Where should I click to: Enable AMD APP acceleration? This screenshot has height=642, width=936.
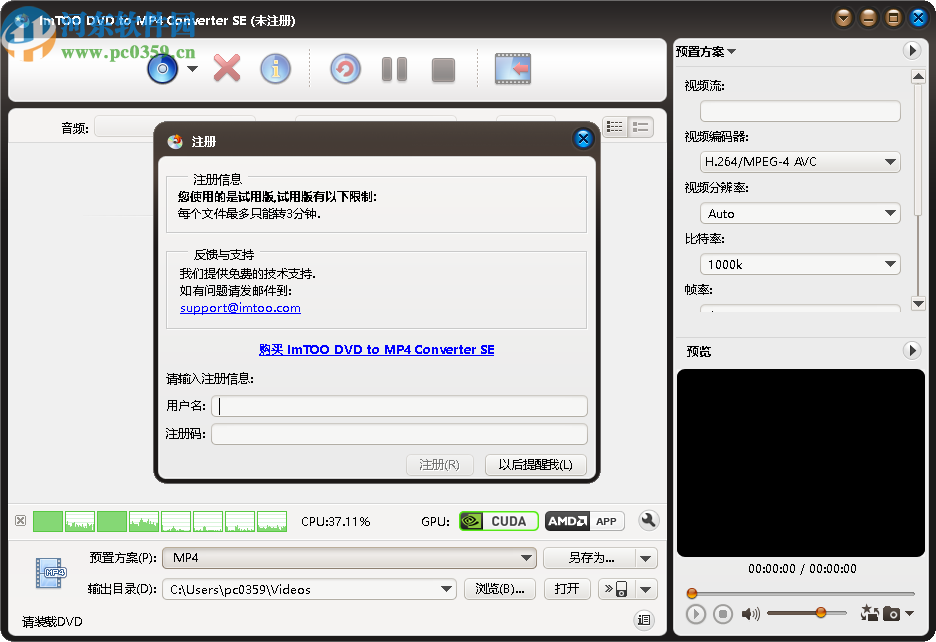coord(585,520)
